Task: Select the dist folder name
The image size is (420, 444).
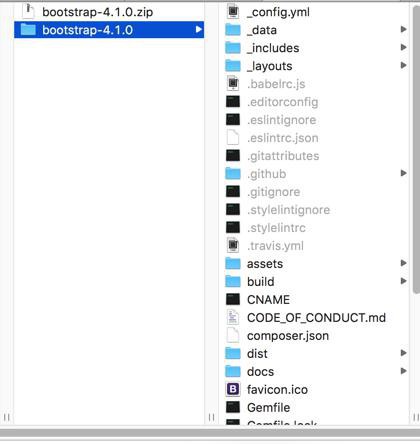Action: click(x=257, y=354)
